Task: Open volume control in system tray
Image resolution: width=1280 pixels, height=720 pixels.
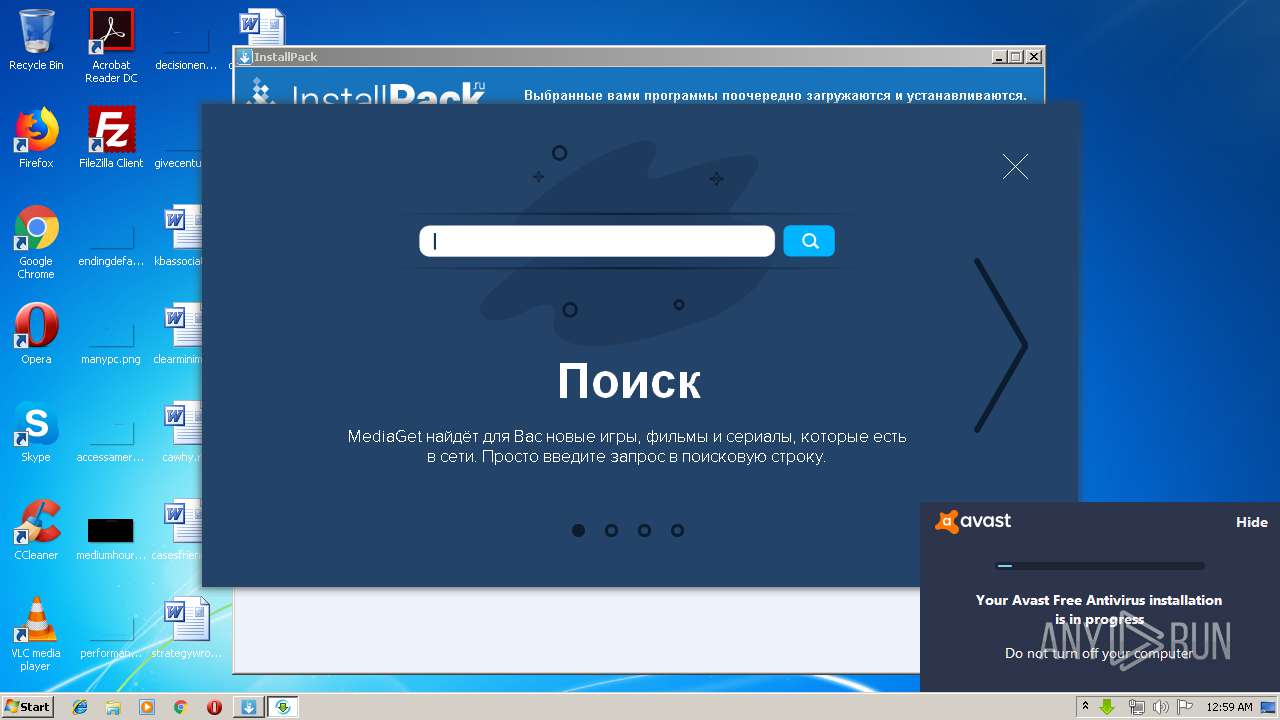Action: [x=1161, y=706]
